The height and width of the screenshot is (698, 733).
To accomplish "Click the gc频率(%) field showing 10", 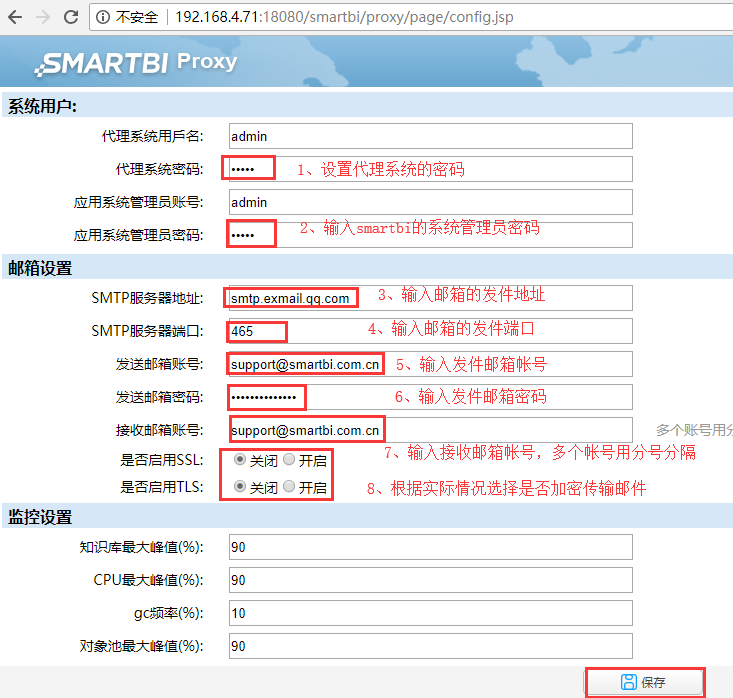I will click(431, 613).
